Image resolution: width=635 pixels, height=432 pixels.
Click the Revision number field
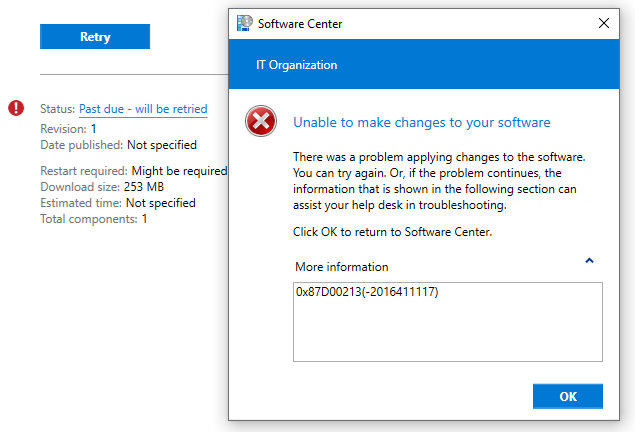tap(68, 129)
